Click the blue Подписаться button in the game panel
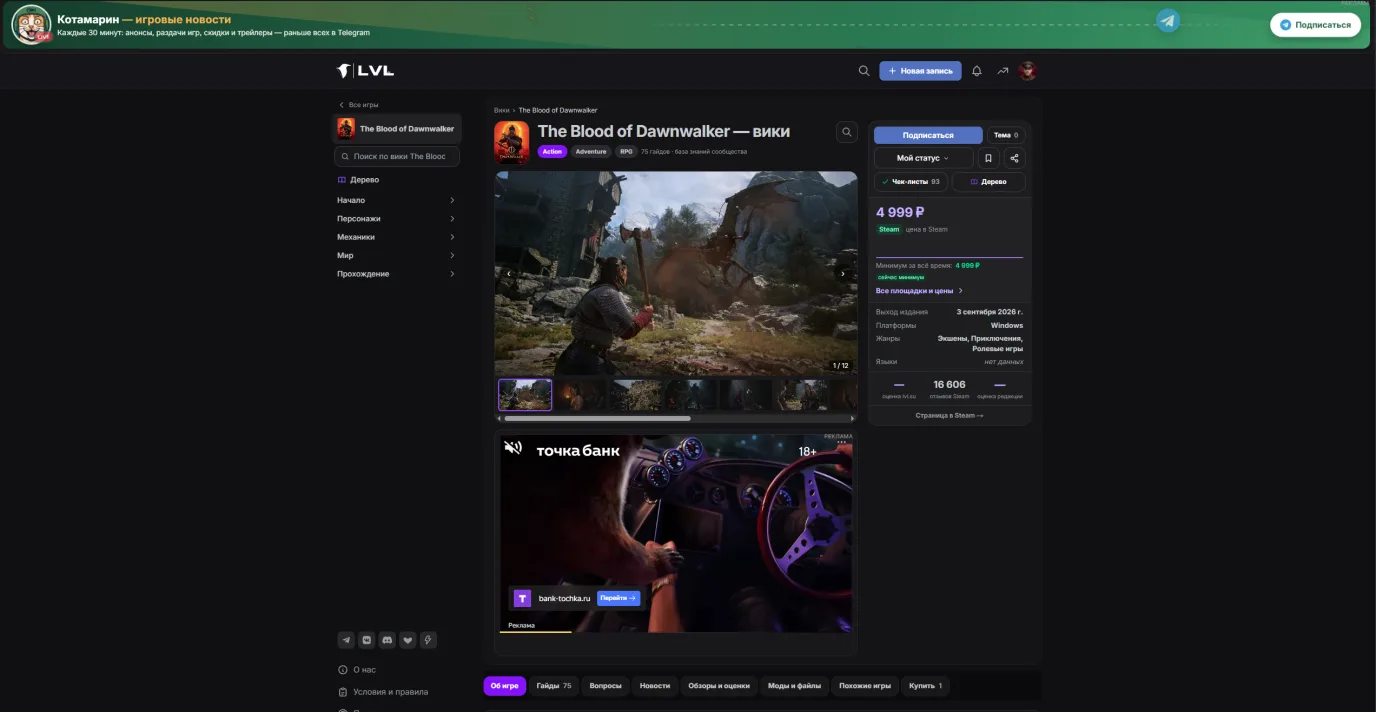 click(928, 135)
